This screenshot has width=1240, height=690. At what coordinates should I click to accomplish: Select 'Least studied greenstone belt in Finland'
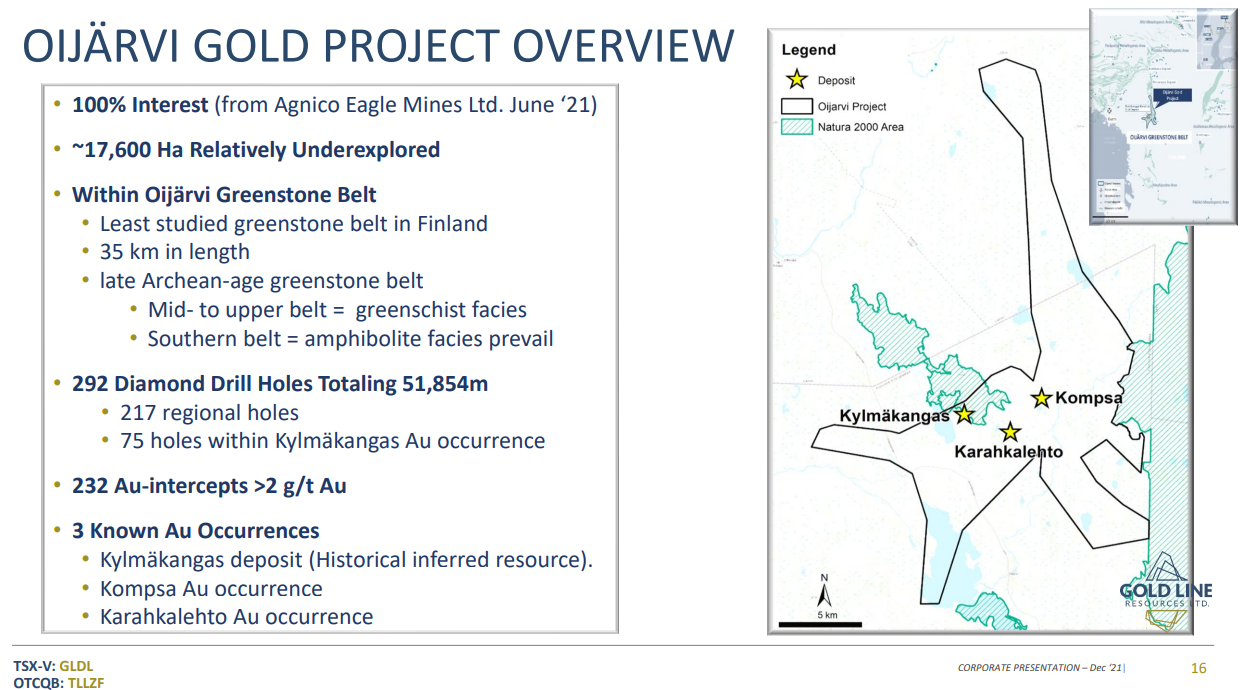pyautogui.click(x=293, y=224)
